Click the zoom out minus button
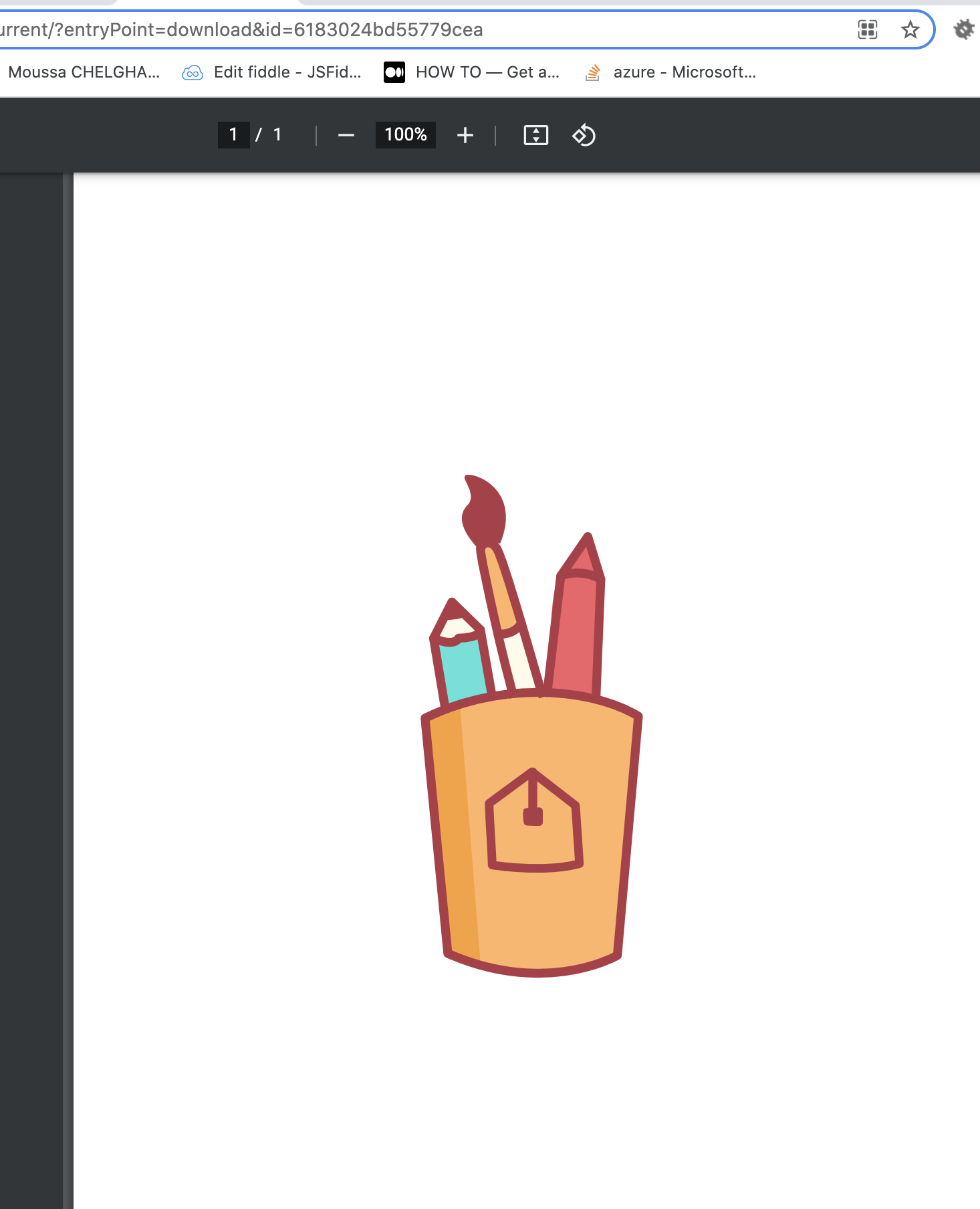Image resolution: width=980 pixels, height=1209 pixels. coord(346,135)
